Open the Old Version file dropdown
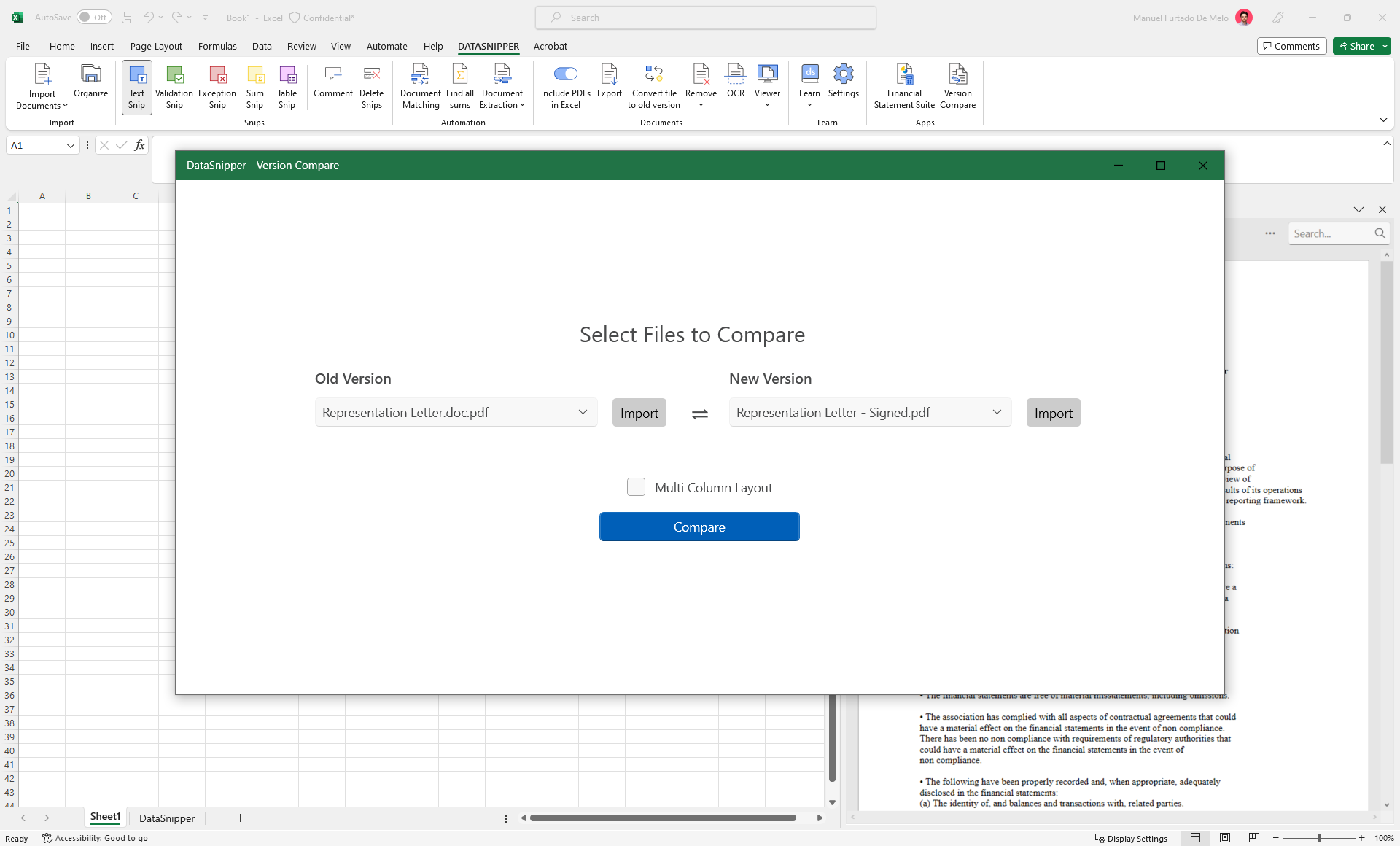 [583, 412]
